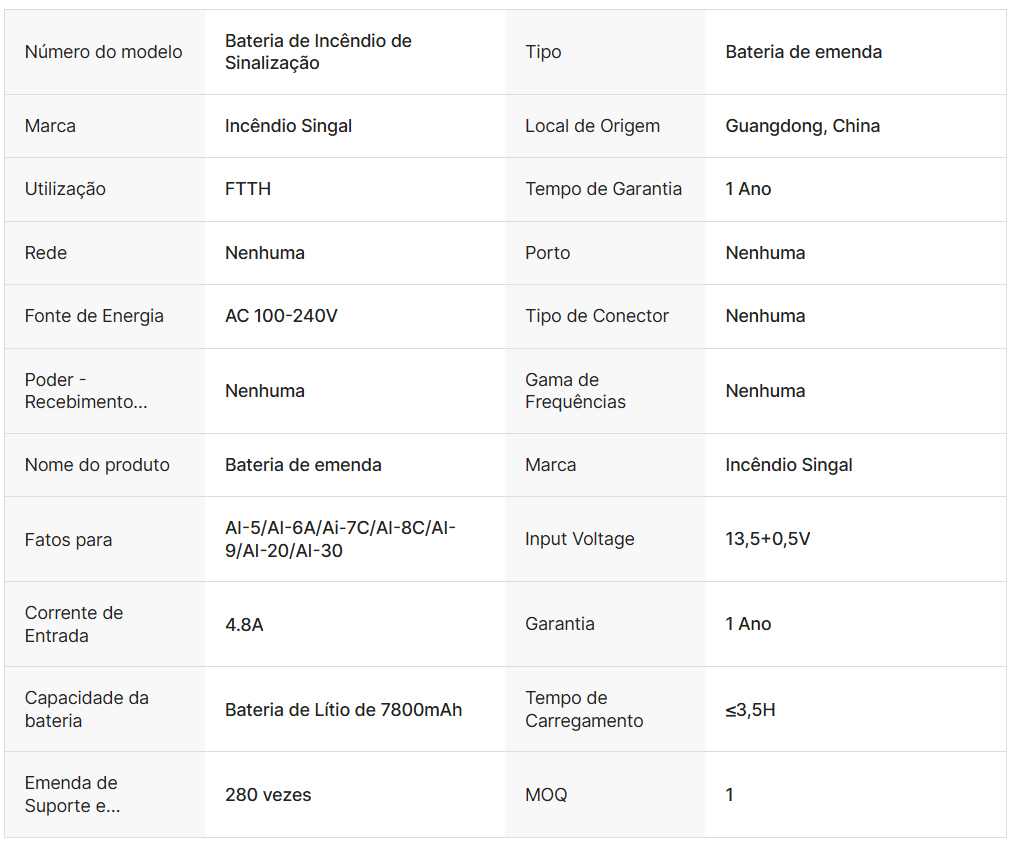Click the 'Guangdong, China' origin value

pyautogui.click(x=802, y=126)
